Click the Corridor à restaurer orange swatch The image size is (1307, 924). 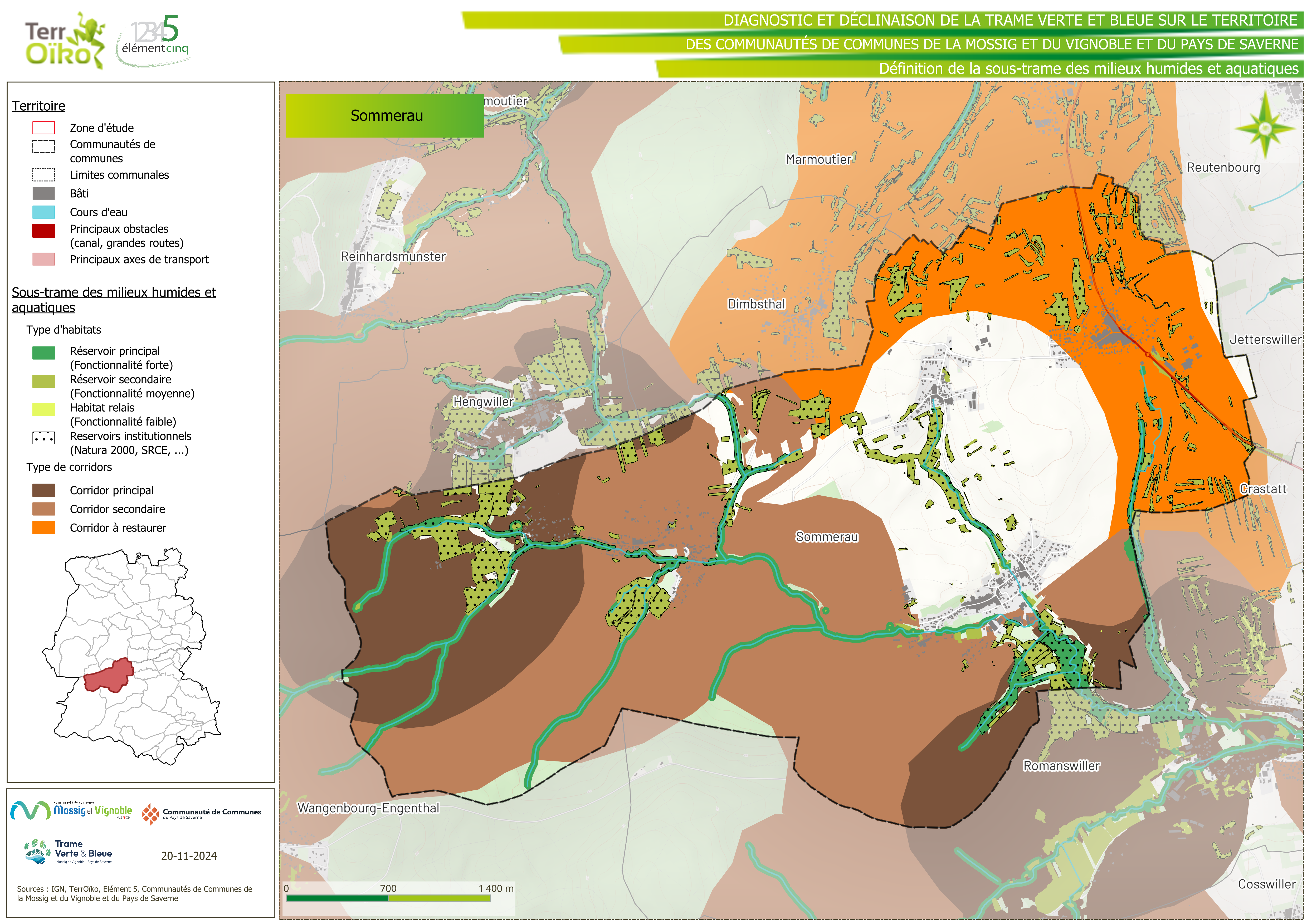(44, 528)
